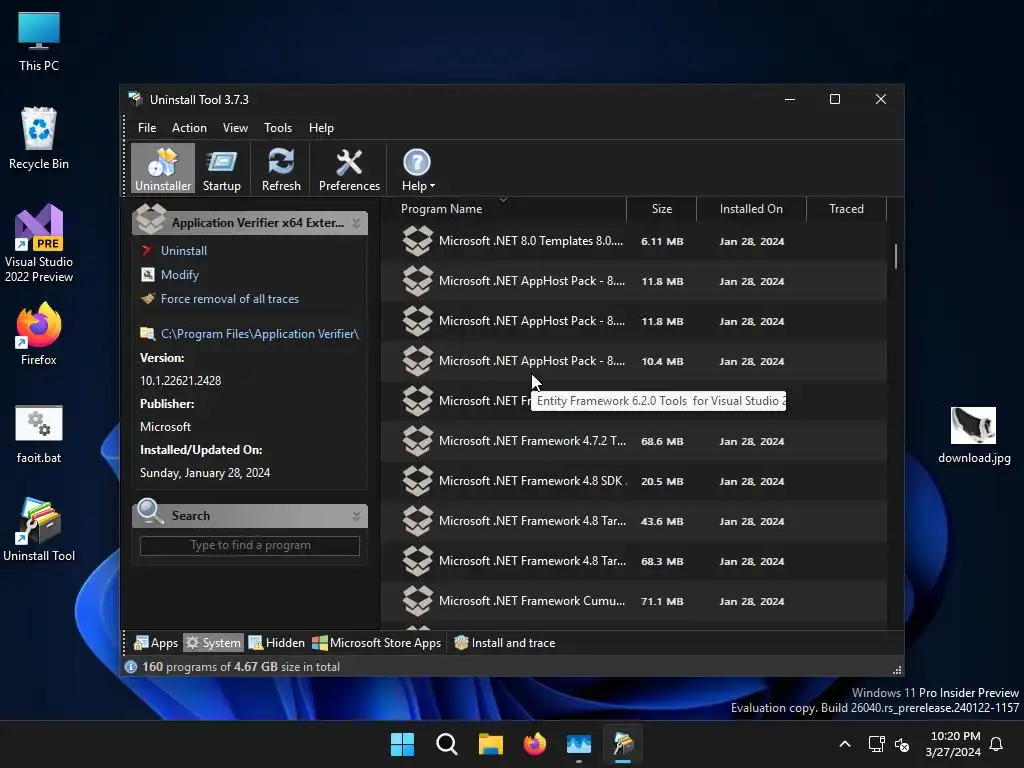Select .NET Framework 4.8 Tar... 43.6 MB row
Viewport: 1024px width, 768px height.
pos(633,521)
